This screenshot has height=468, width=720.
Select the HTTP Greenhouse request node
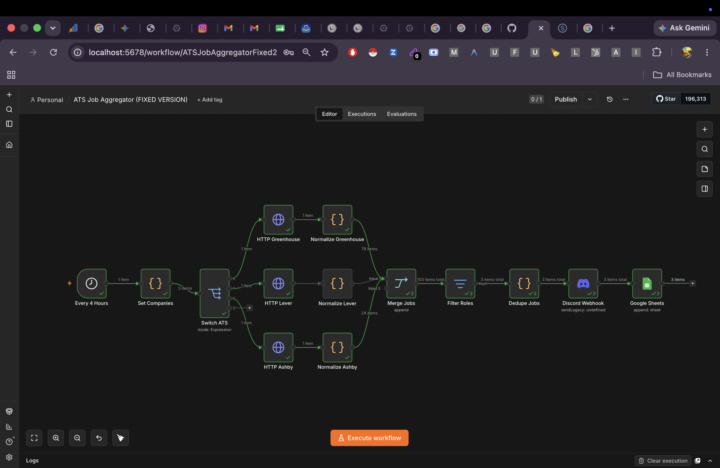pos(278,220)
